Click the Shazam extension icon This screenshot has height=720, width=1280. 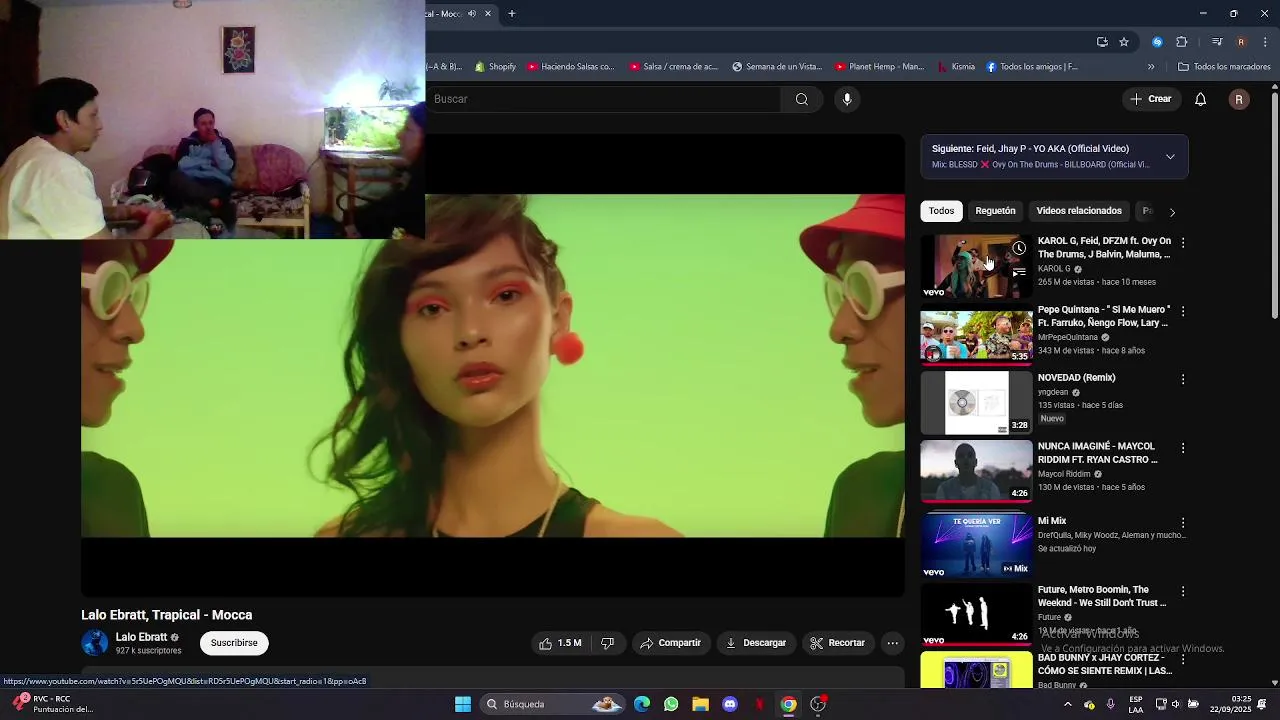click(1157, 42)
